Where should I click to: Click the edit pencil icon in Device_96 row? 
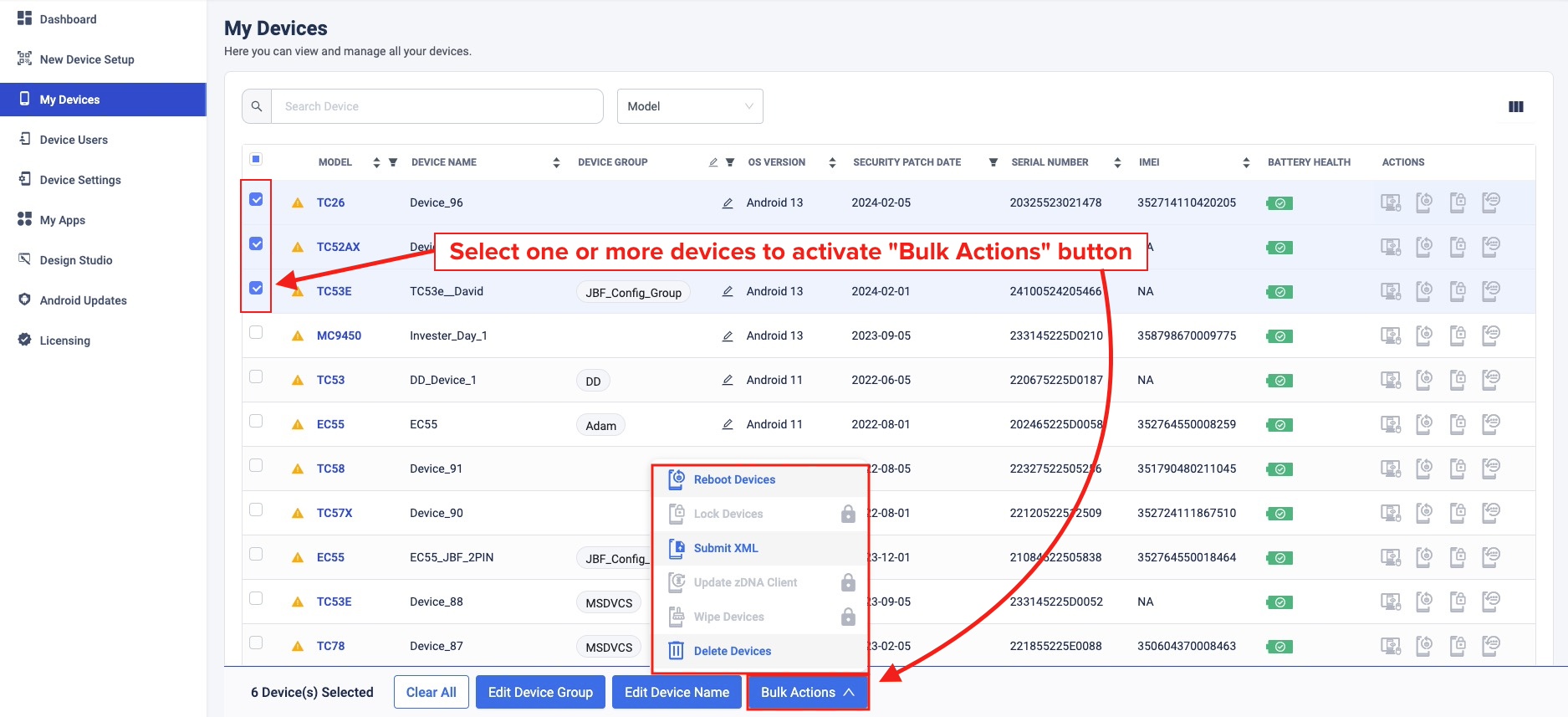[728, 203]
